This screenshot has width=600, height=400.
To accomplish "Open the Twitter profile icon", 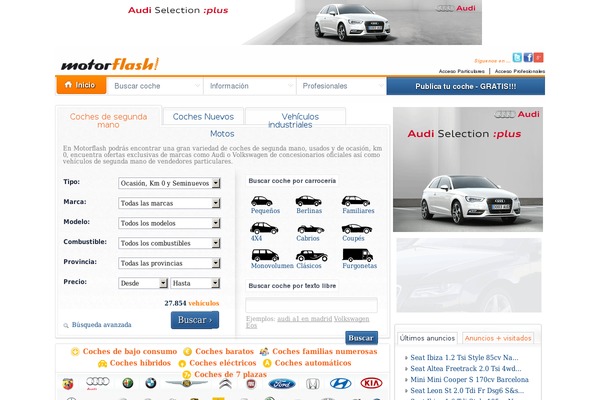I will pos(517,57).
